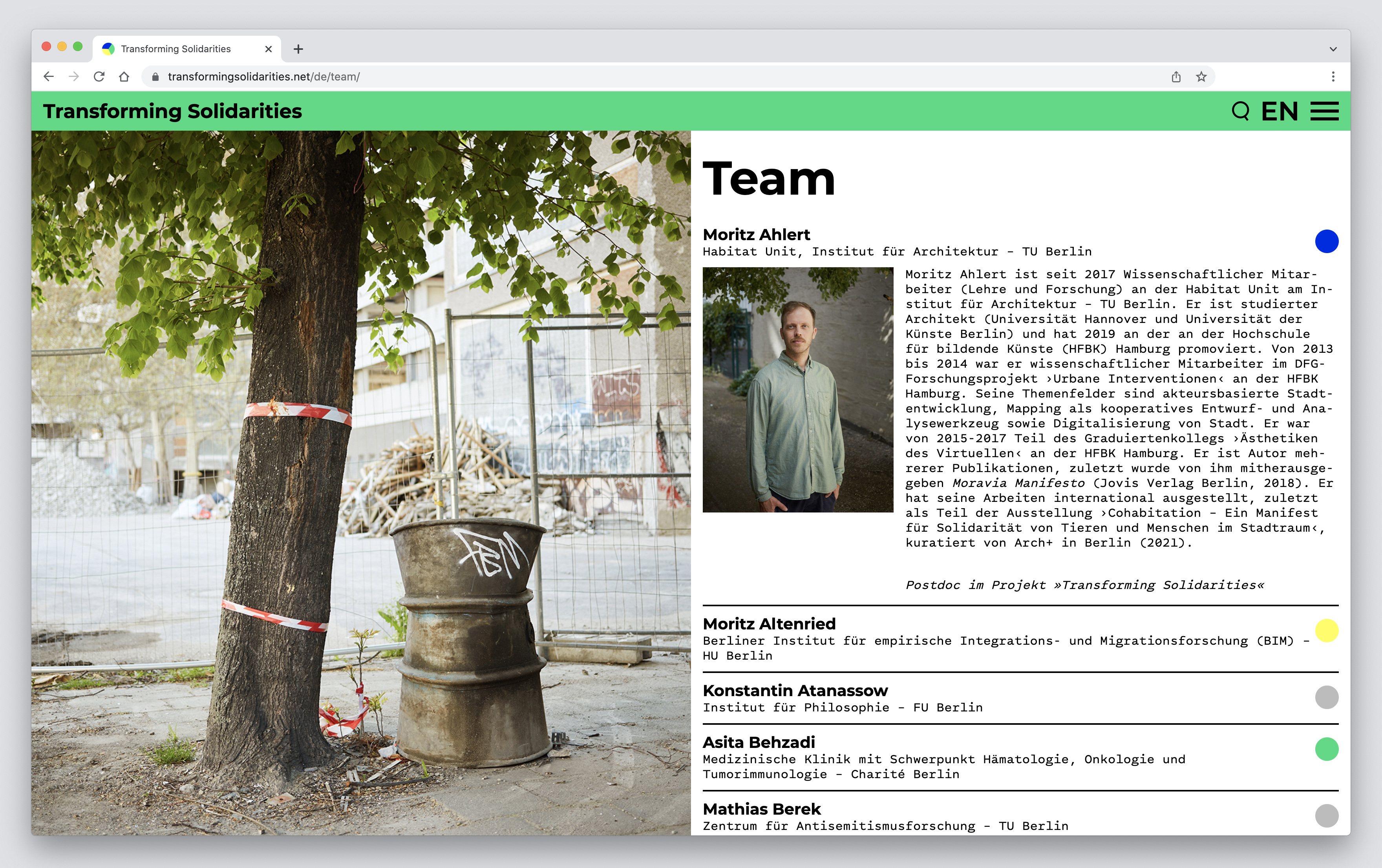Expand the Mathias Berek entry
The height and width of the screenshot is (868, 1382).
(x=762, y=809)
